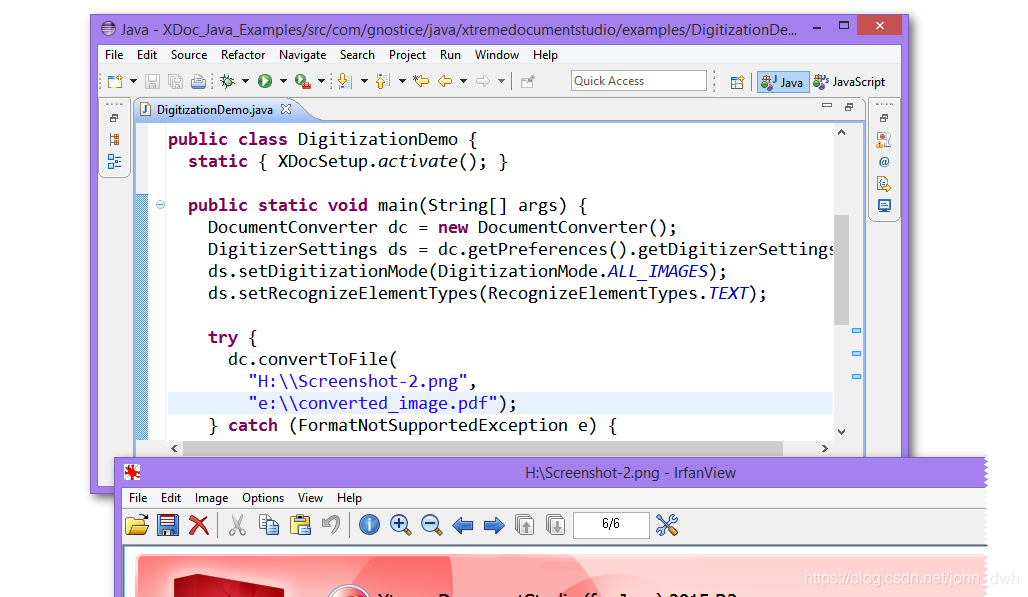
Task: Click the 6/6 page number field
Action: (x=611, y=525)
